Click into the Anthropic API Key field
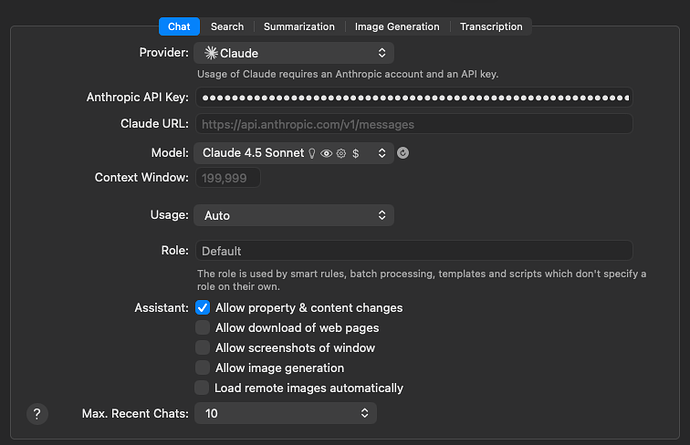 click(414, 98)
